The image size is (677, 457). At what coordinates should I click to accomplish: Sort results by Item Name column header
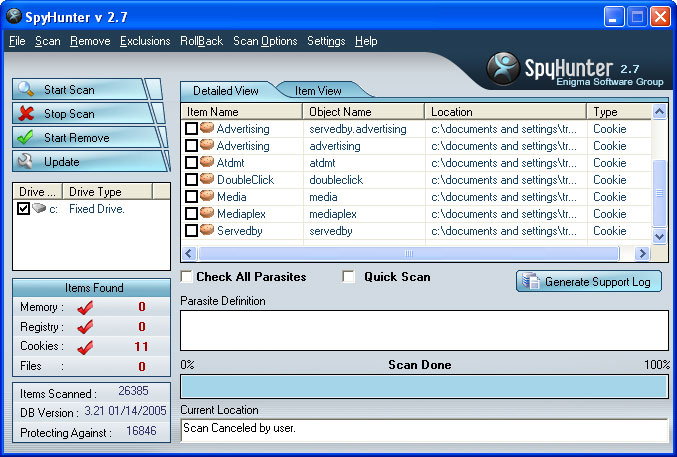[242, 111]
